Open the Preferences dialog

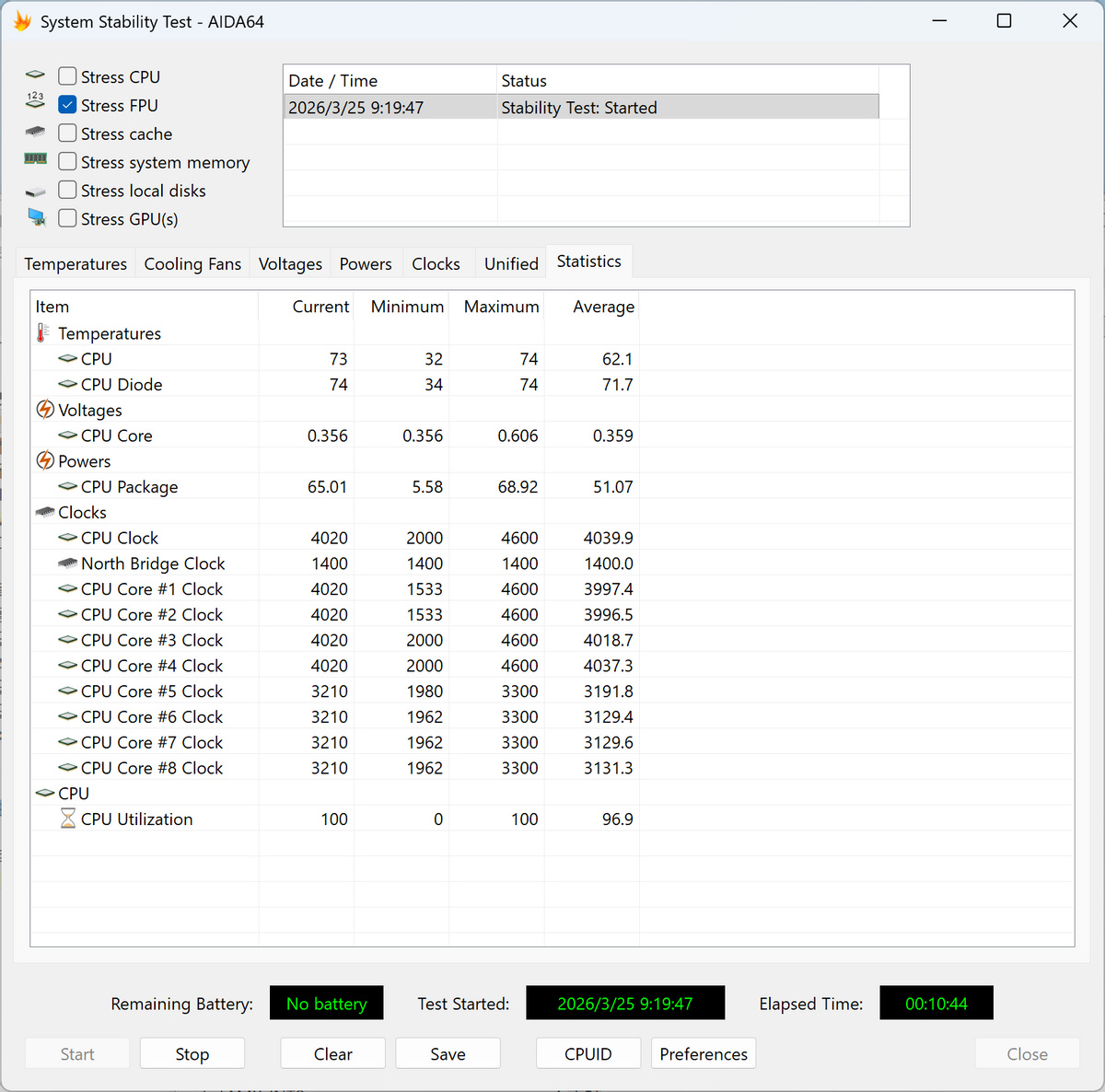[704, 1054]
